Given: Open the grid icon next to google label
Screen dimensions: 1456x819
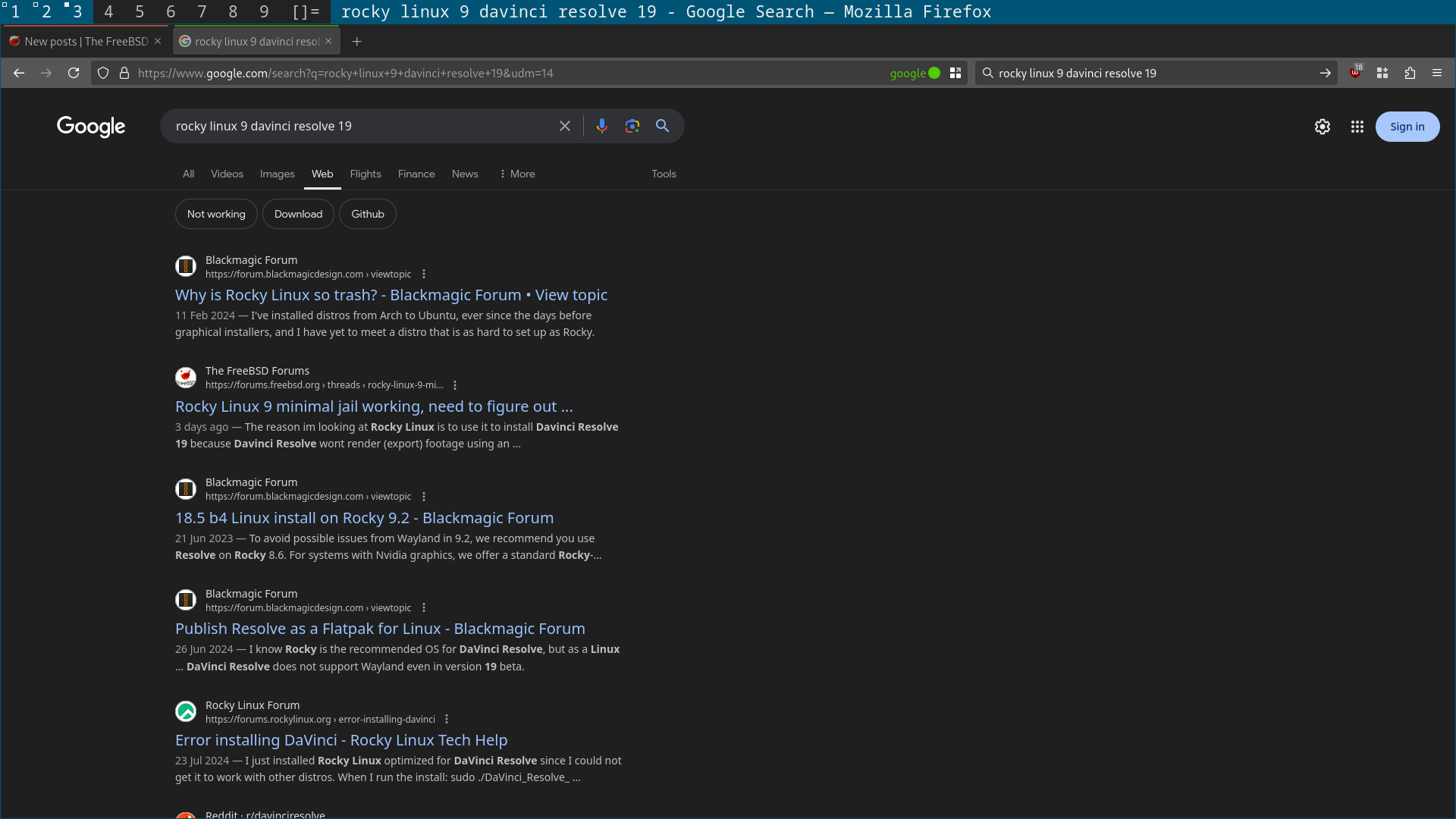Looking at the screenshot, I should pos(955,73).
